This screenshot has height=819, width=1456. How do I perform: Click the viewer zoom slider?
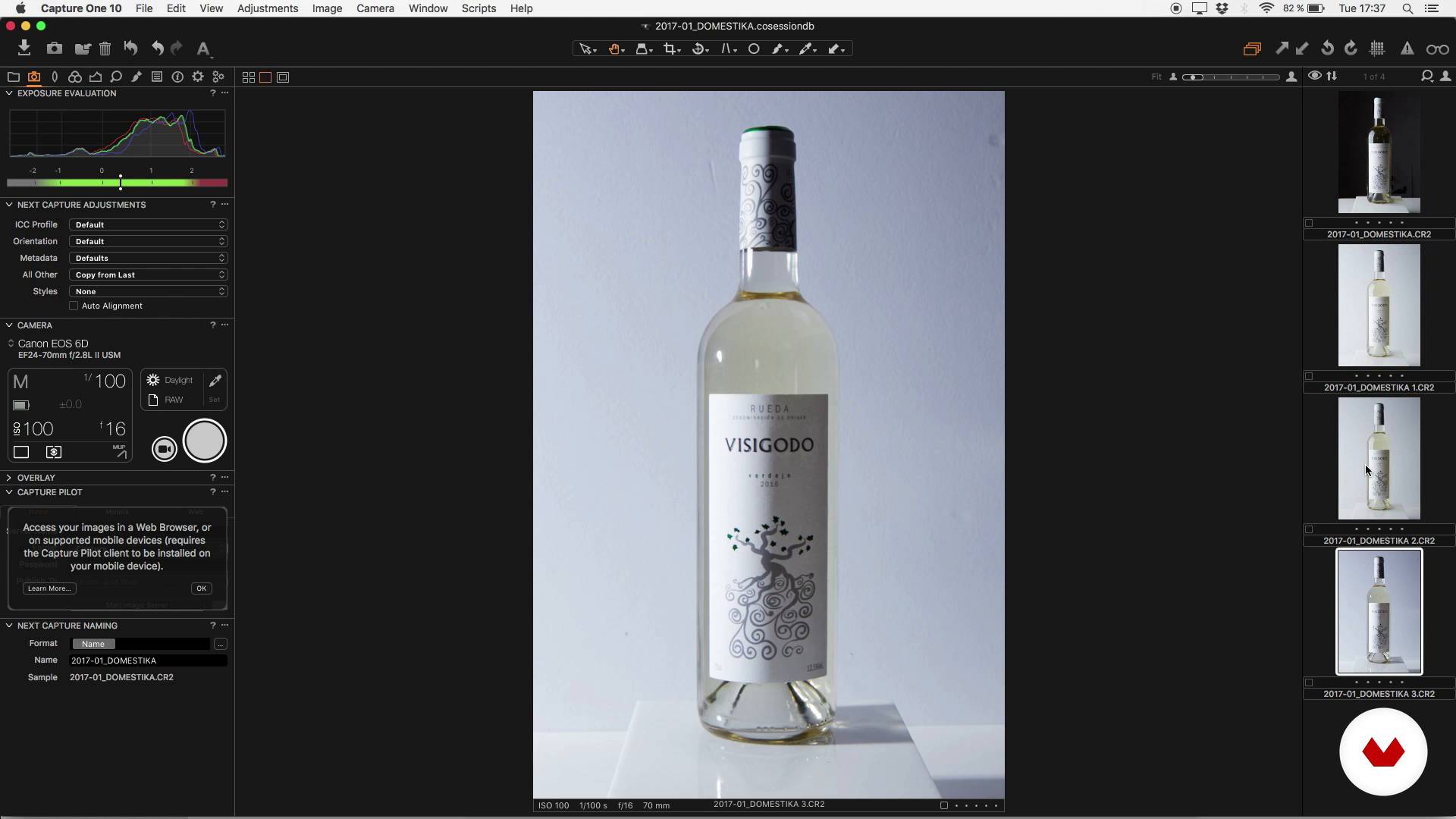click(x=1232, y=77)
